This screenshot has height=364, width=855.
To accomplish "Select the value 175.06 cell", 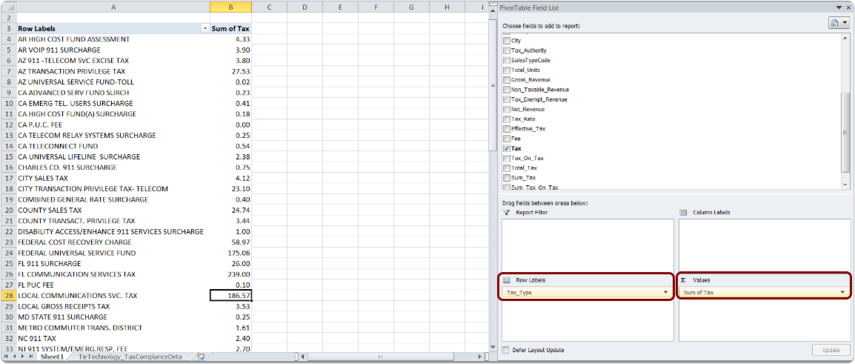I will click(231, 253).
